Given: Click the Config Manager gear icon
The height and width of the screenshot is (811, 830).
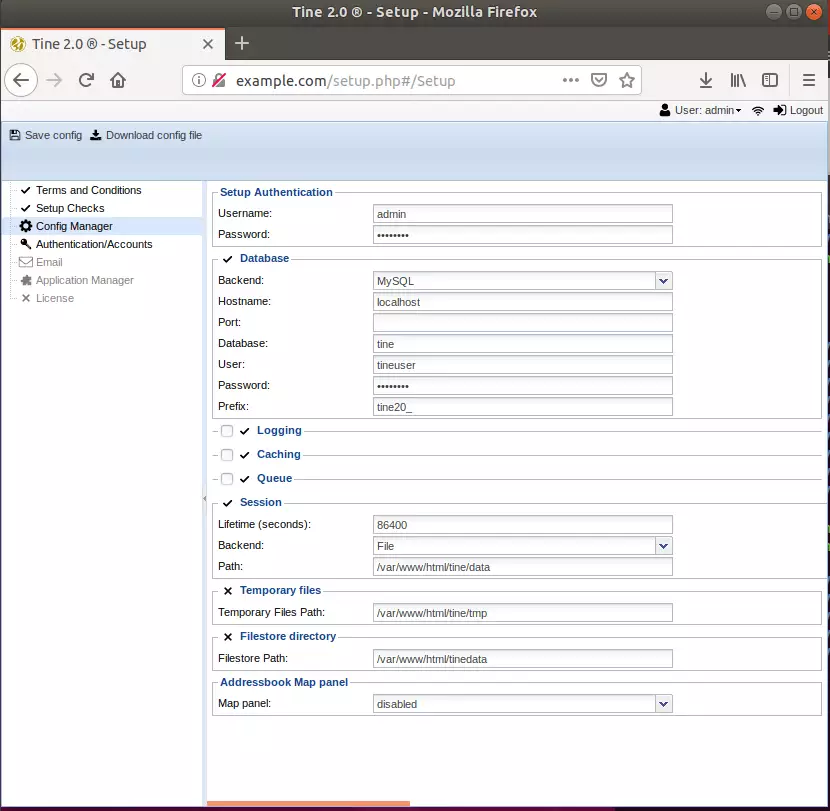Looking at the screenshot, I should 25,226.
